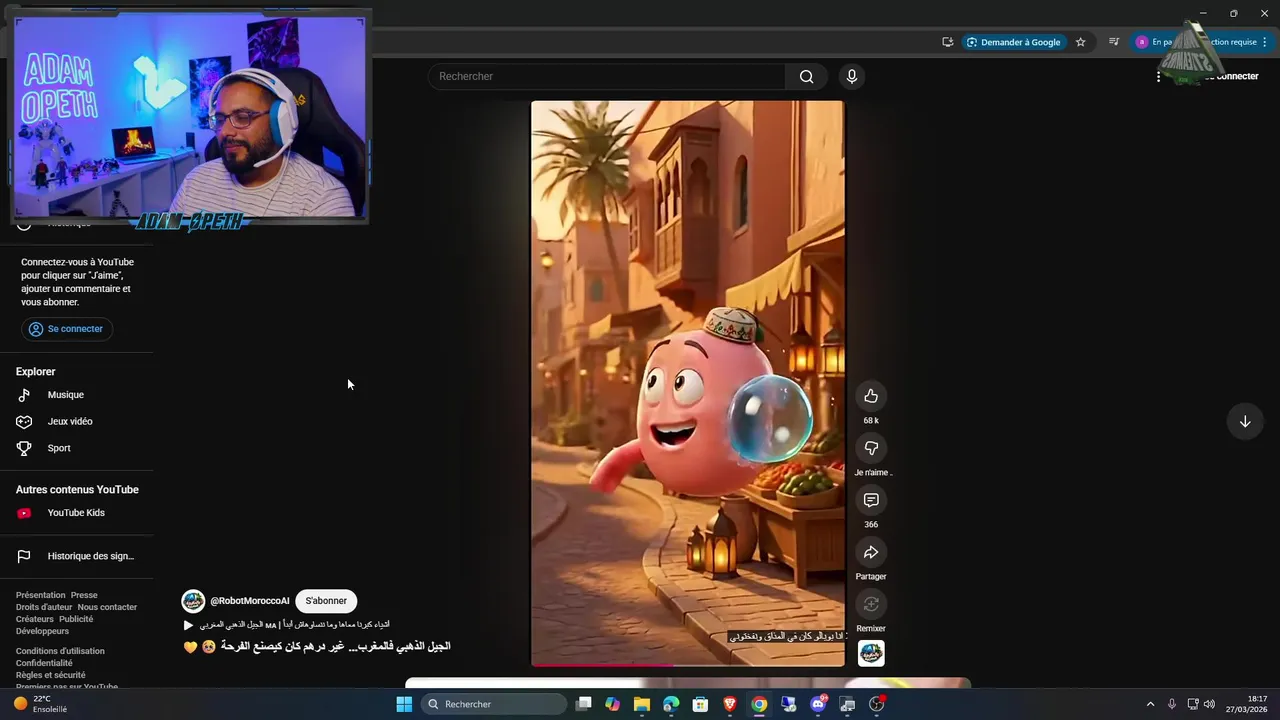The width and height of the screenshot is (1280, 720).
Task: Open Microsoft Store from the taskbar
Action: 701,704
